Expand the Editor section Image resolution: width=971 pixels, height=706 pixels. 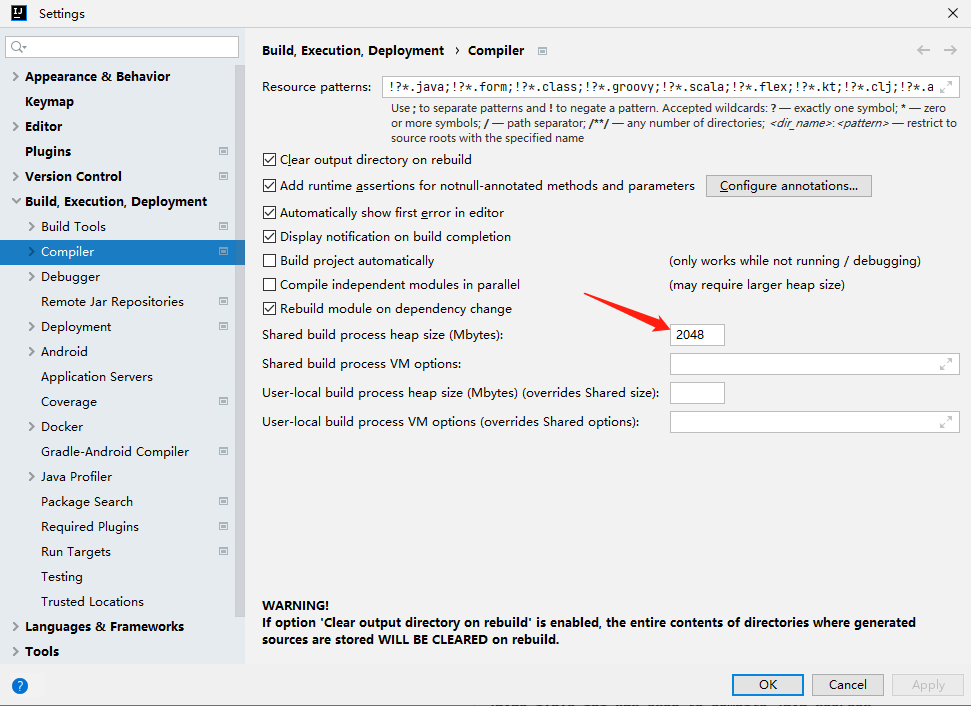pyautogui.click(x=15, y=126)
